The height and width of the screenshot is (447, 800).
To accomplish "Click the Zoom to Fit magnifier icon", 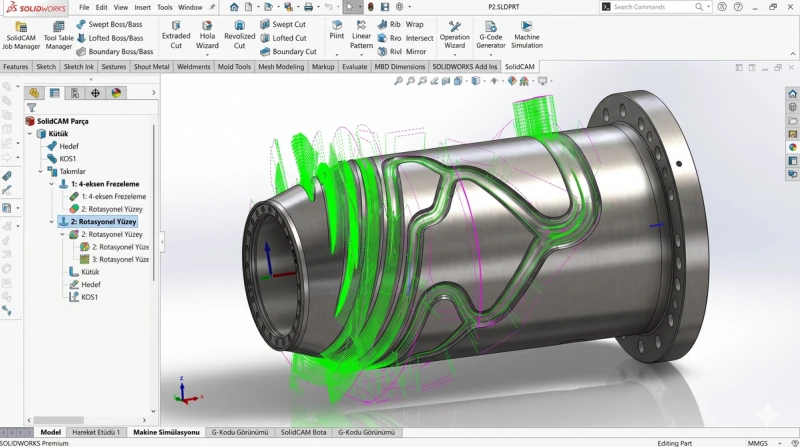I will click(398, 81).
